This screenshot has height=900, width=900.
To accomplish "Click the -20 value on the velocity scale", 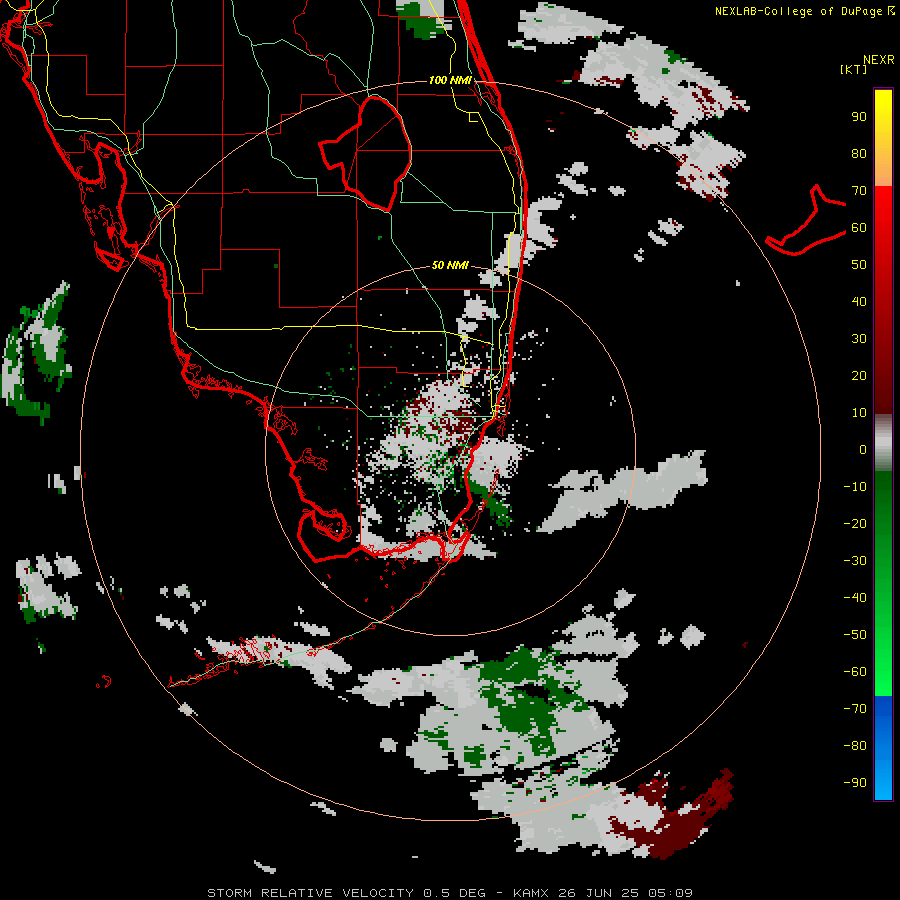I will coord(855,524).
